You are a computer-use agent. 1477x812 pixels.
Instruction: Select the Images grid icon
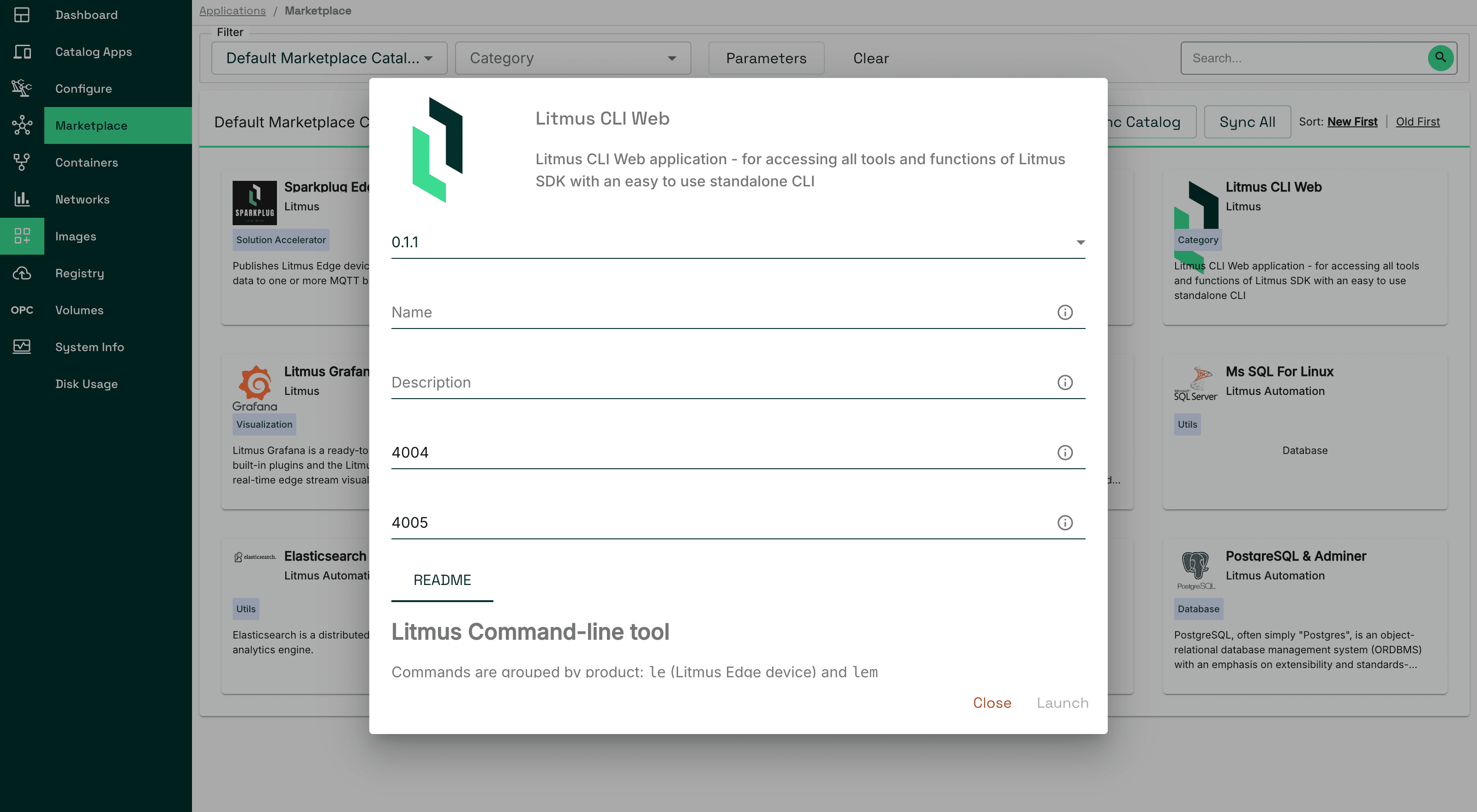click(x=22, y=236)
